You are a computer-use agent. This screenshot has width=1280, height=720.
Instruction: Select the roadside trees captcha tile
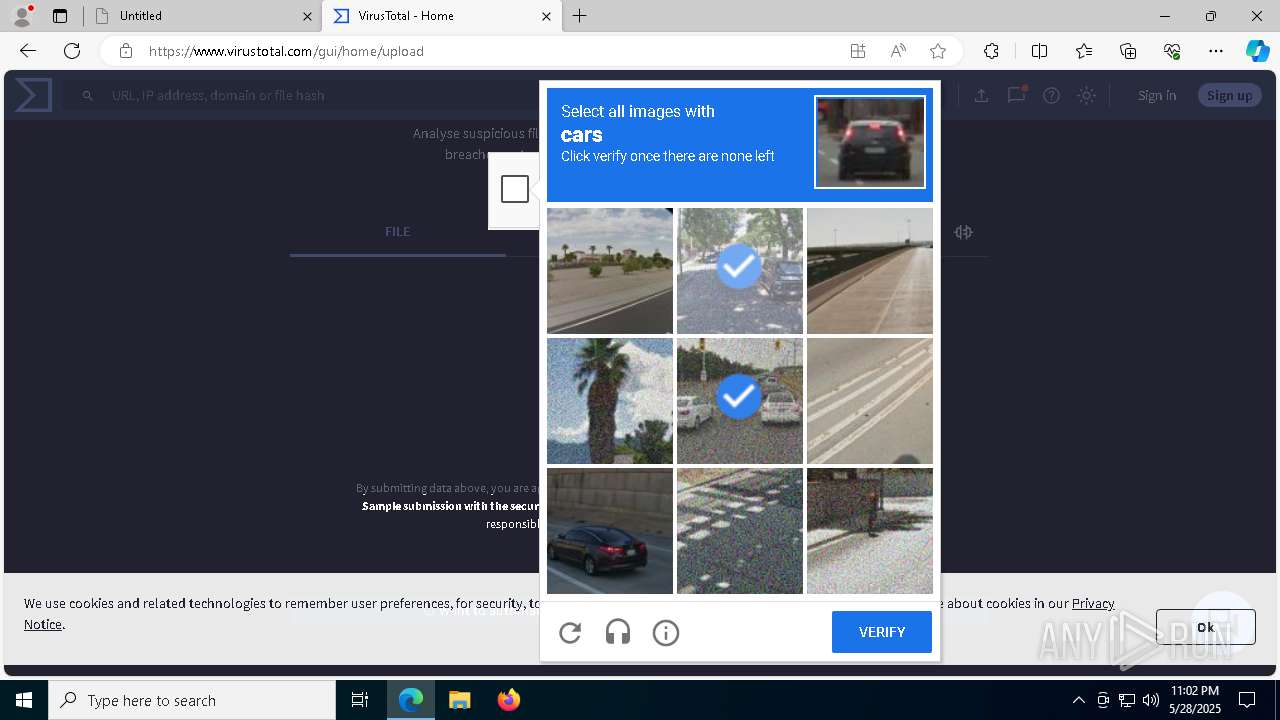[610, 271]
